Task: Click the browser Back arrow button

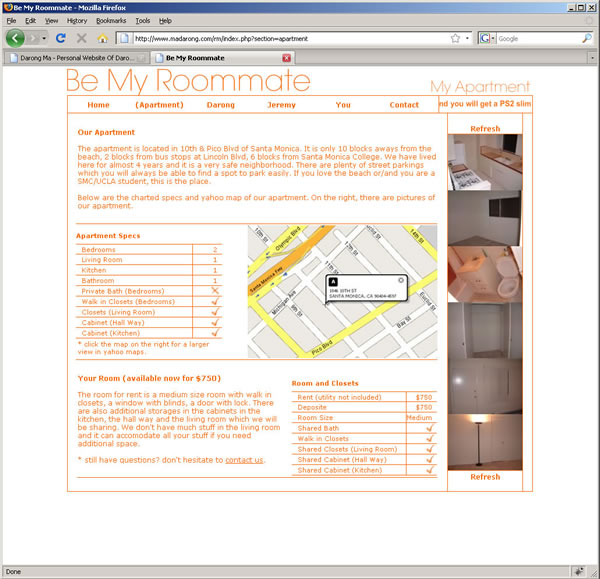Action: [15, 38]
